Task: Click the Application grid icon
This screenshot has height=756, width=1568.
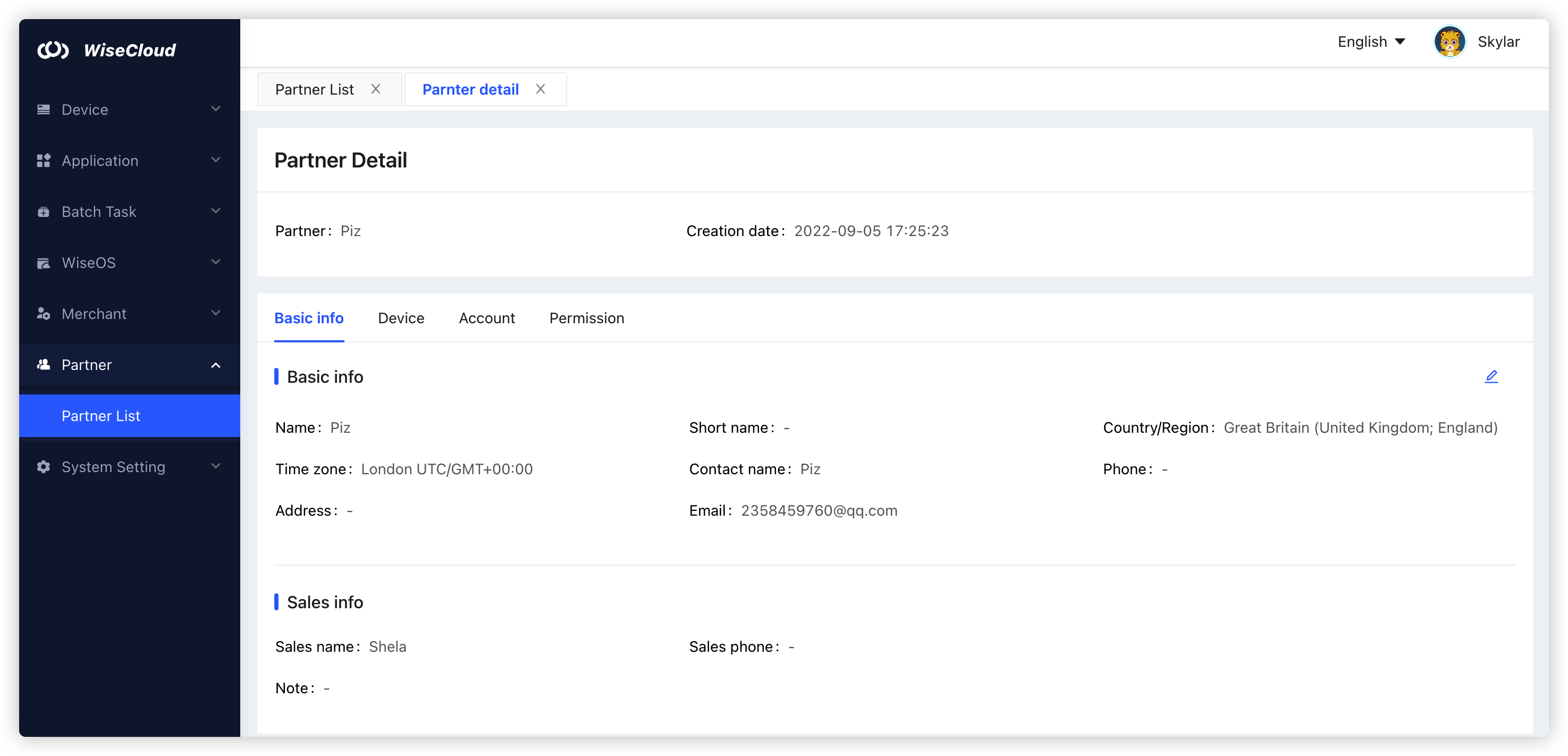Action: coord(43,161)
